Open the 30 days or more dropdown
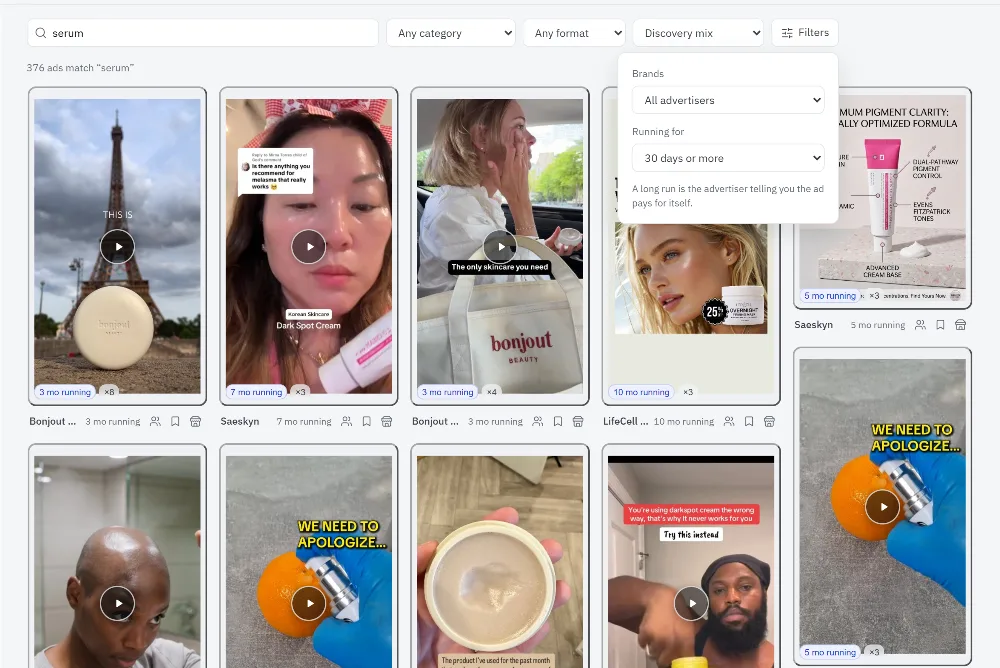The width and height of the screenshot is (1000, 668). [x=728, y=158]
